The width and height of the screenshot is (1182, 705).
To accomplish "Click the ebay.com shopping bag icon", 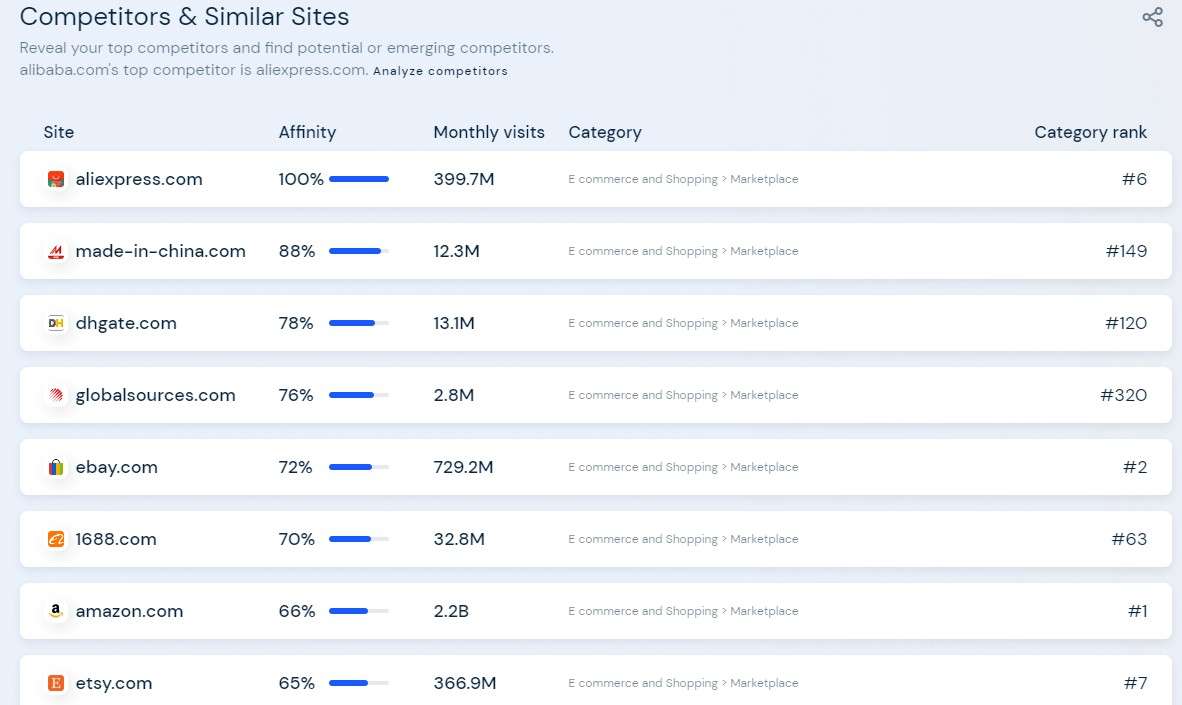I will click(x=56, y=467).
